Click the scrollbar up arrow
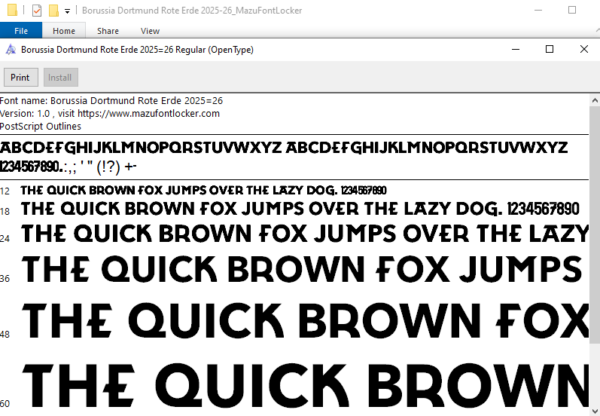Screen dimensions: 600x416 595,101
